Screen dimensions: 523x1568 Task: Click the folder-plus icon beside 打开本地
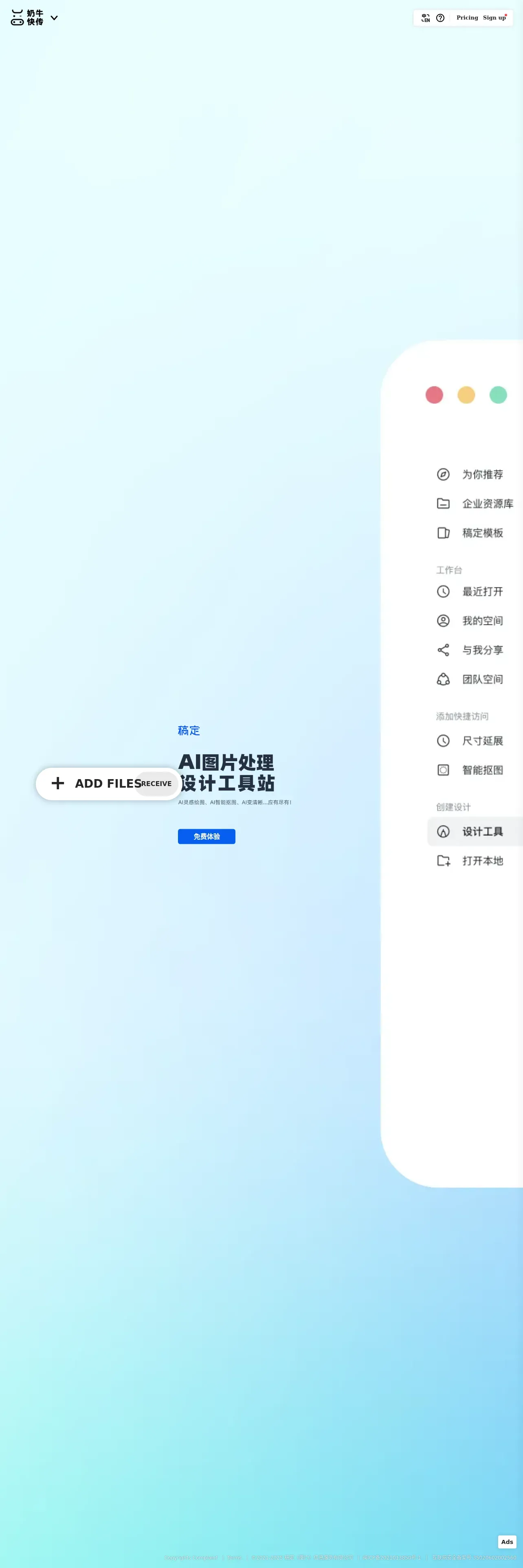click(x=443, y=860)
